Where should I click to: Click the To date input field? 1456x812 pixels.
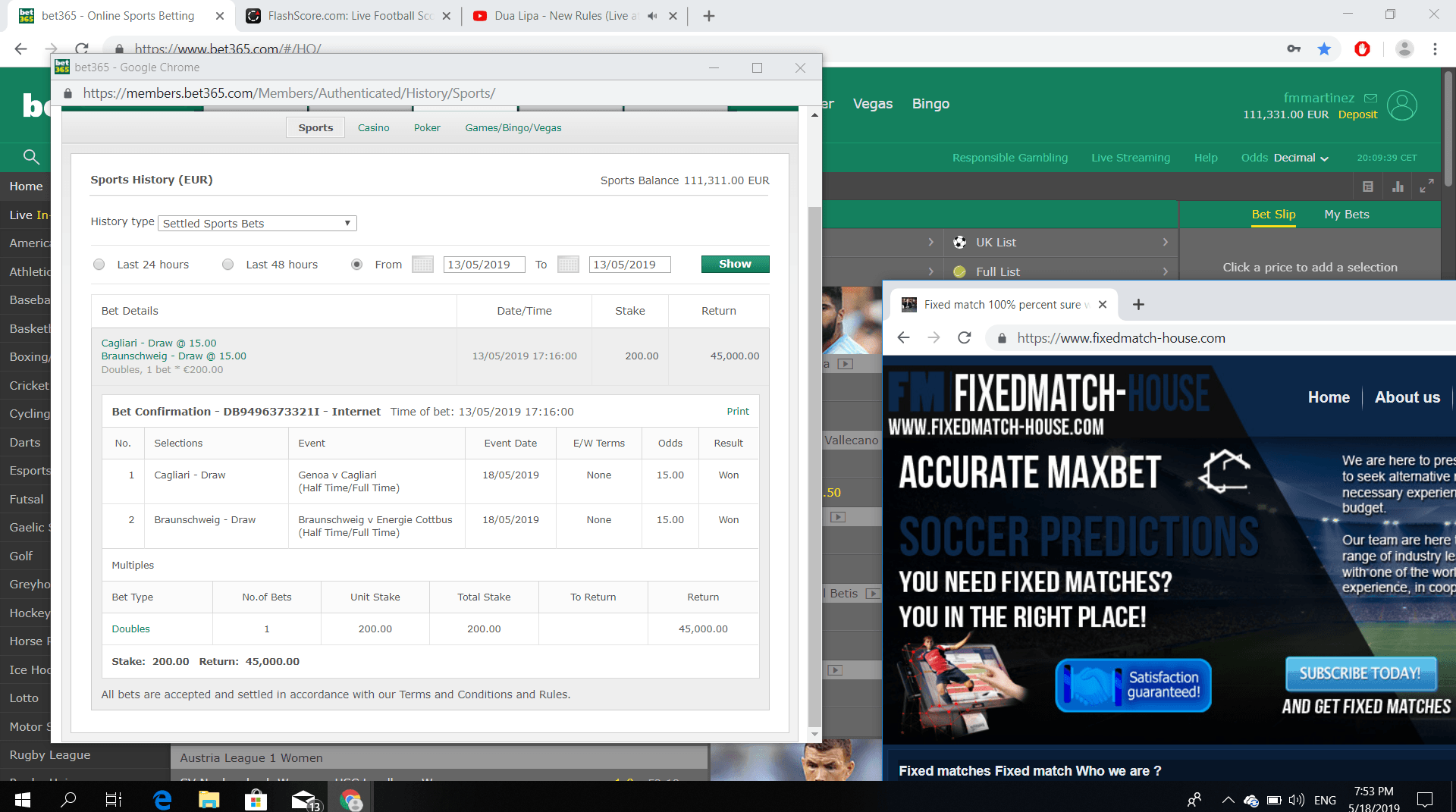click(629, 265)
